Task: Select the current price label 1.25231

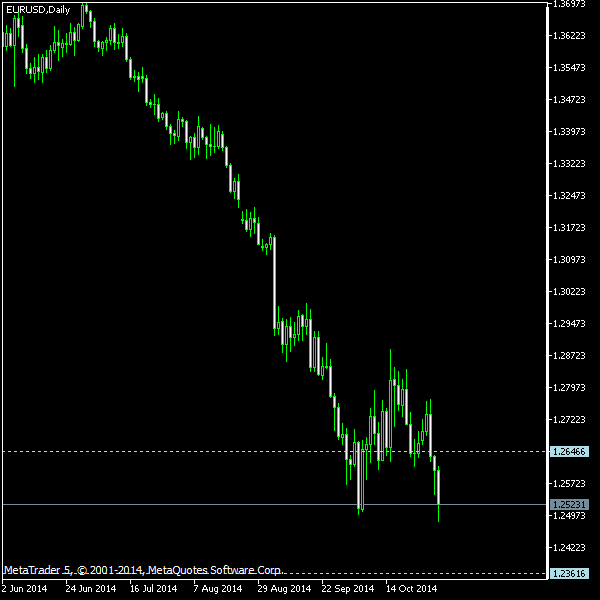Action: tap(569, 504)
